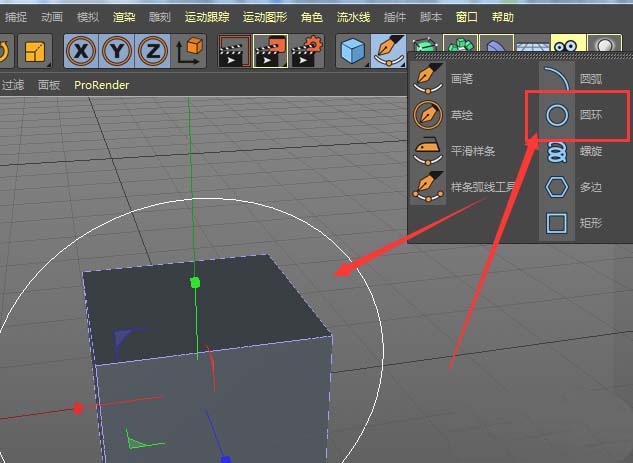The height and width of the screenshot is (463, 633).
Task: Click the green plane corner handle
Action: click(x=136, y=442)
